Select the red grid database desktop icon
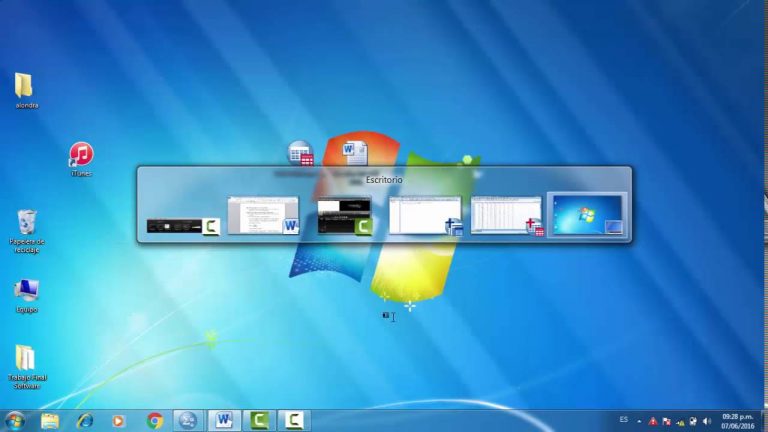This screenshot has height=432, width=768. 300,153
